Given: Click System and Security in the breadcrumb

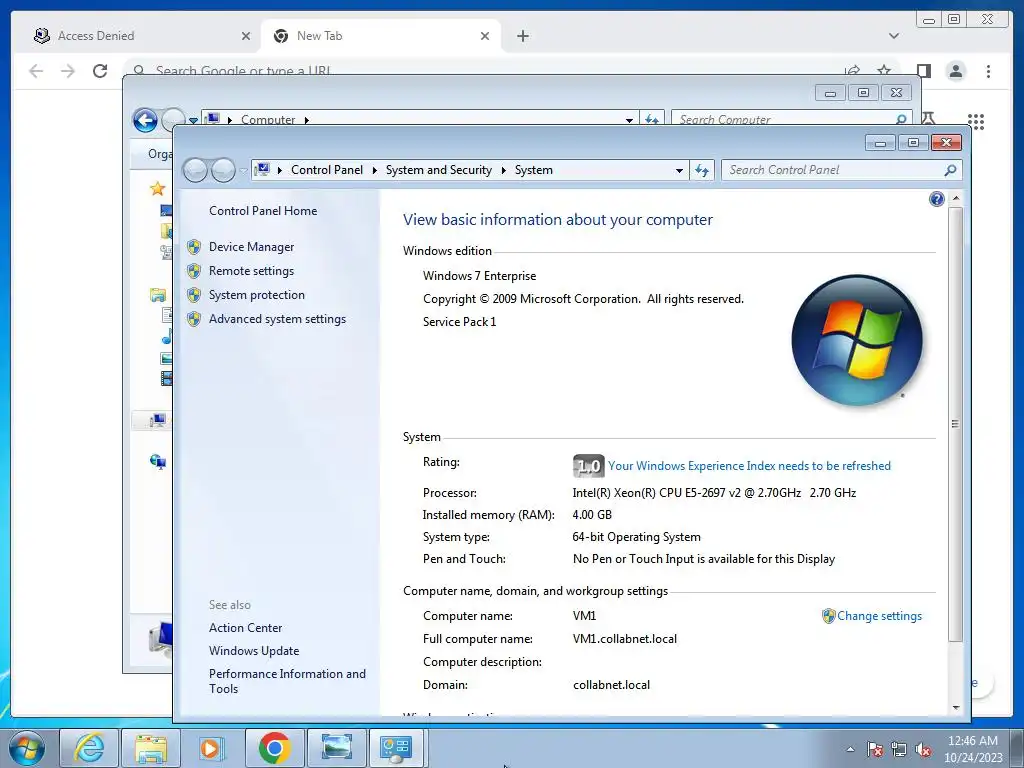Looking at the screenshot, I should (x=439, y=170).
